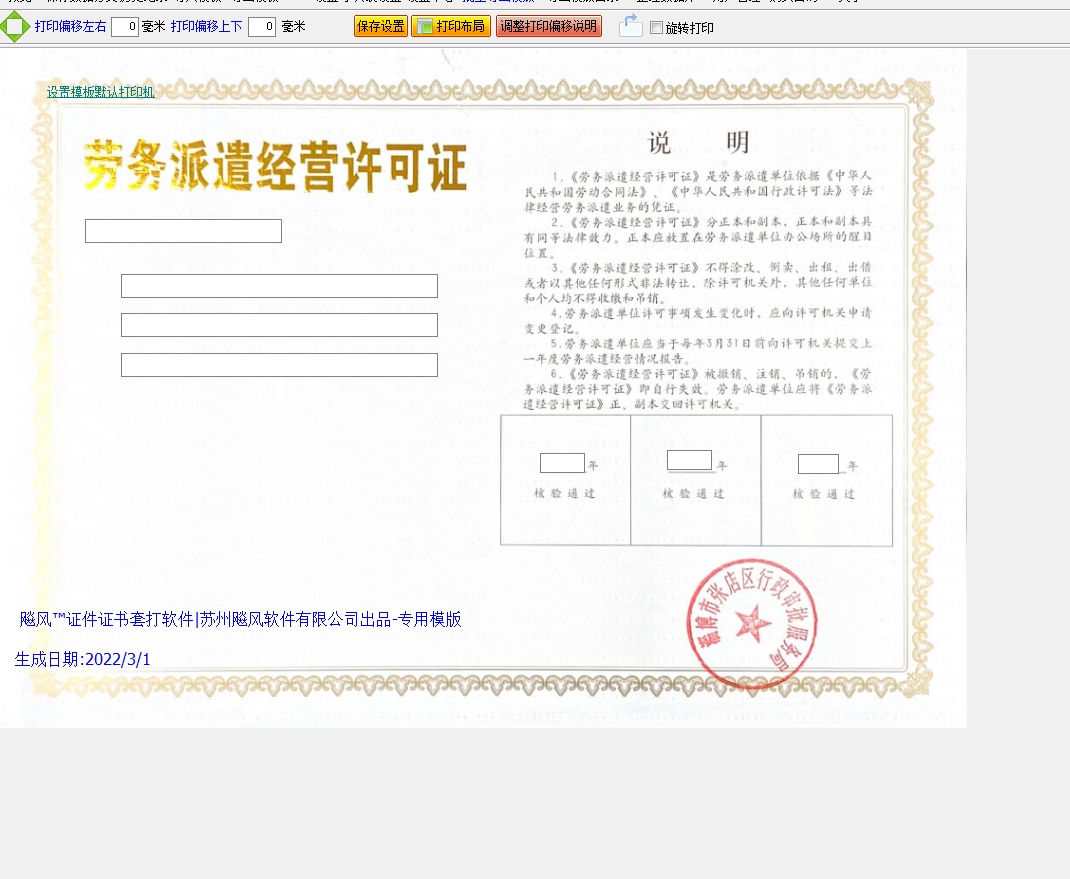Click the year box in right 核验通过 cell

click(818, 464)
